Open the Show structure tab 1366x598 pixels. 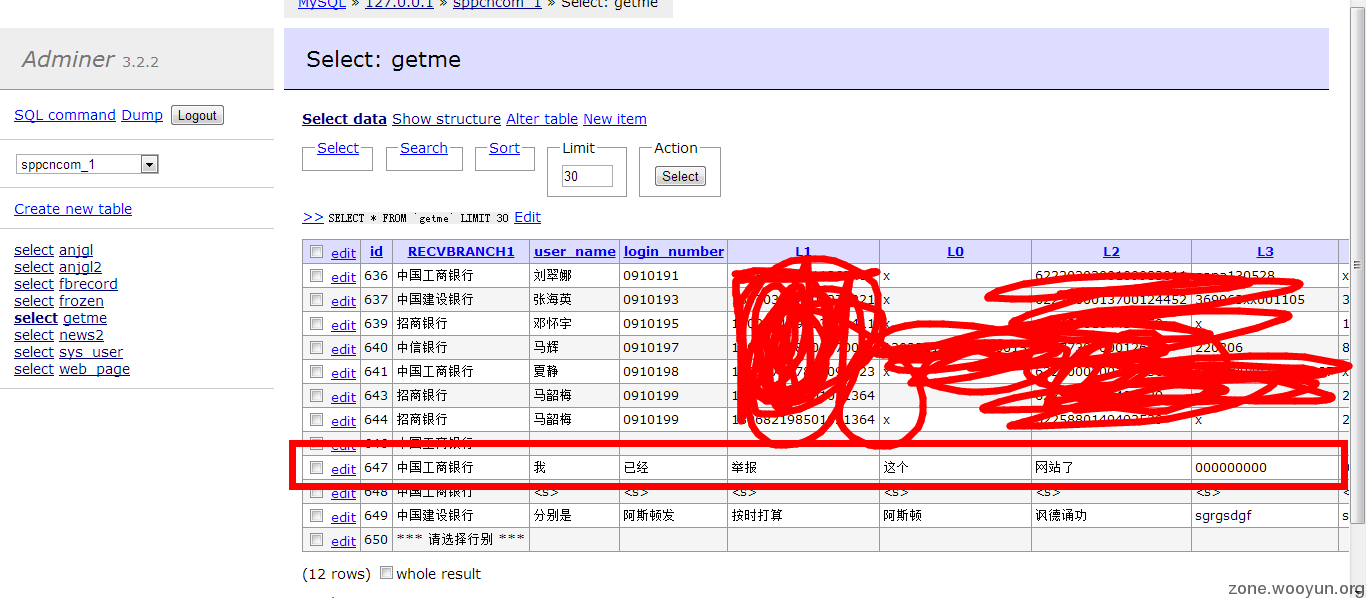(446, 119)
